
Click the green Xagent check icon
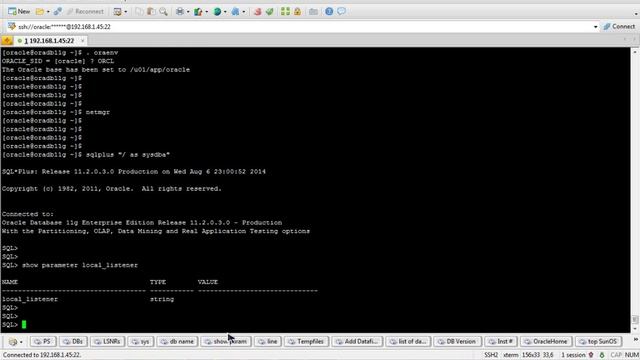[269, 12]
